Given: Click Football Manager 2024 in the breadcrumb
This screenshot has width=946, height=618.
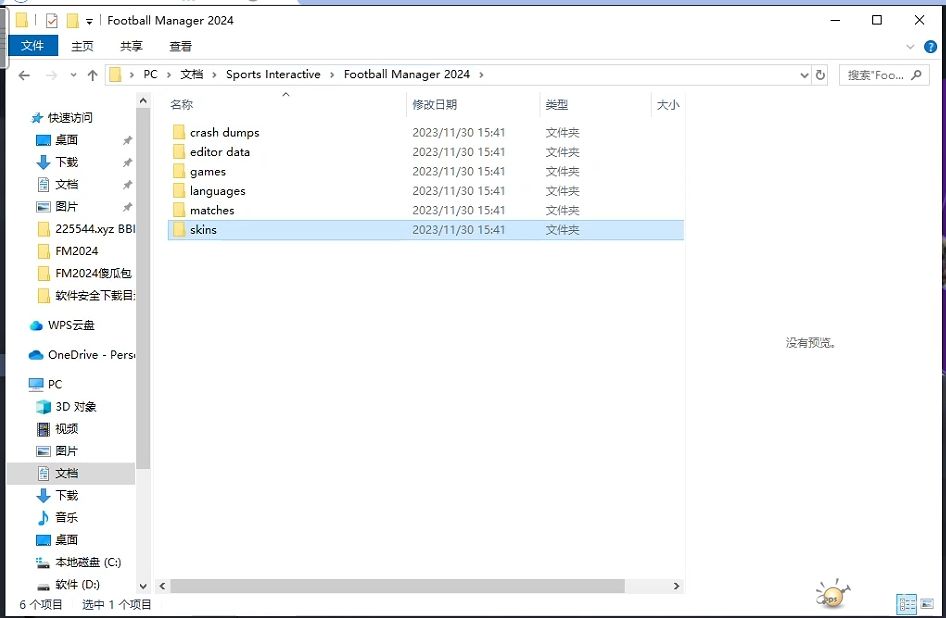Looking at the screenshot, I should (x=407, y=74).
